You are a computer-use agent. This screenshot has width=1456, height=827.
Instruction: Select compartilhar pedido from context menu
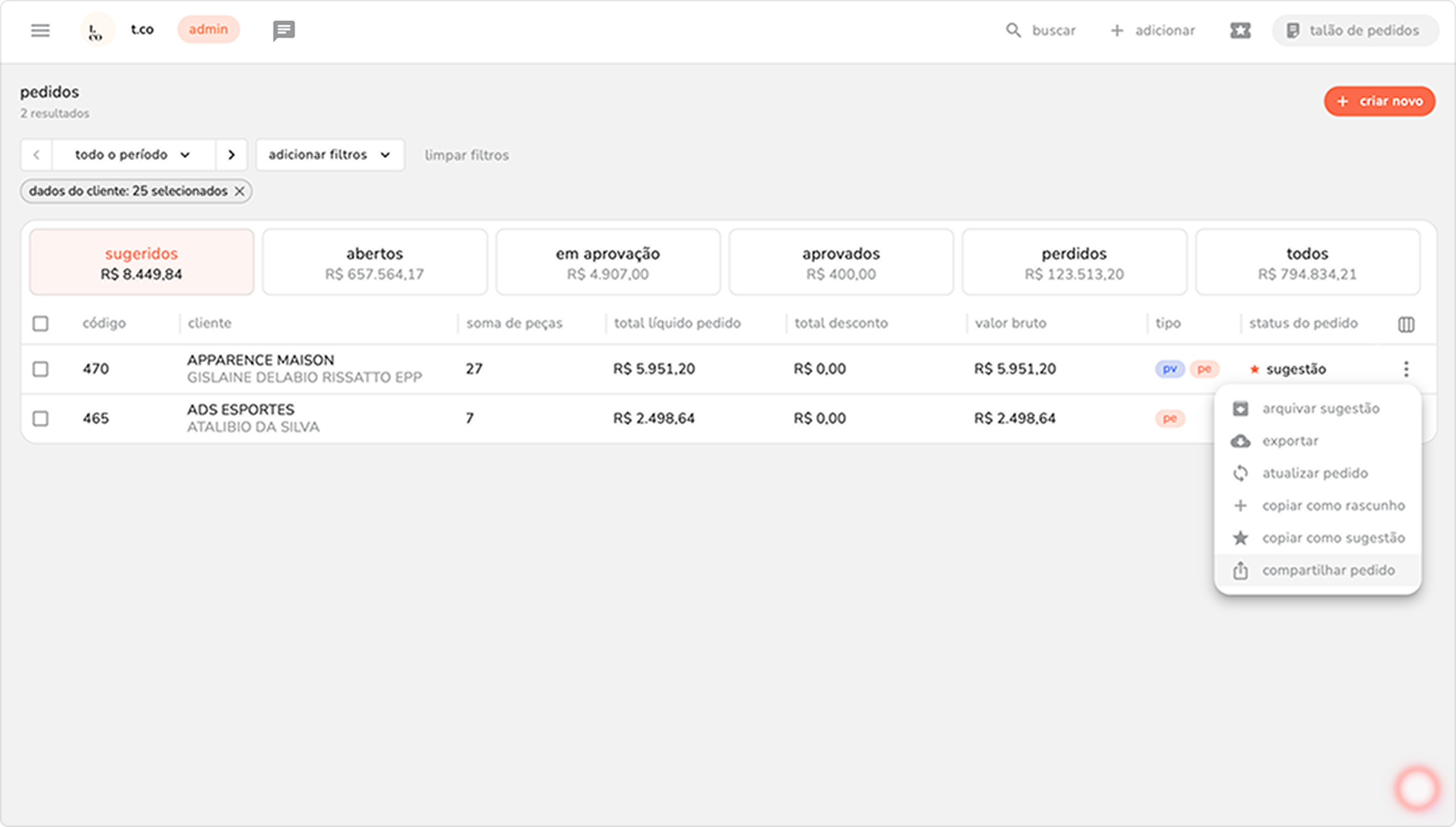click(x=1327, y=571)
